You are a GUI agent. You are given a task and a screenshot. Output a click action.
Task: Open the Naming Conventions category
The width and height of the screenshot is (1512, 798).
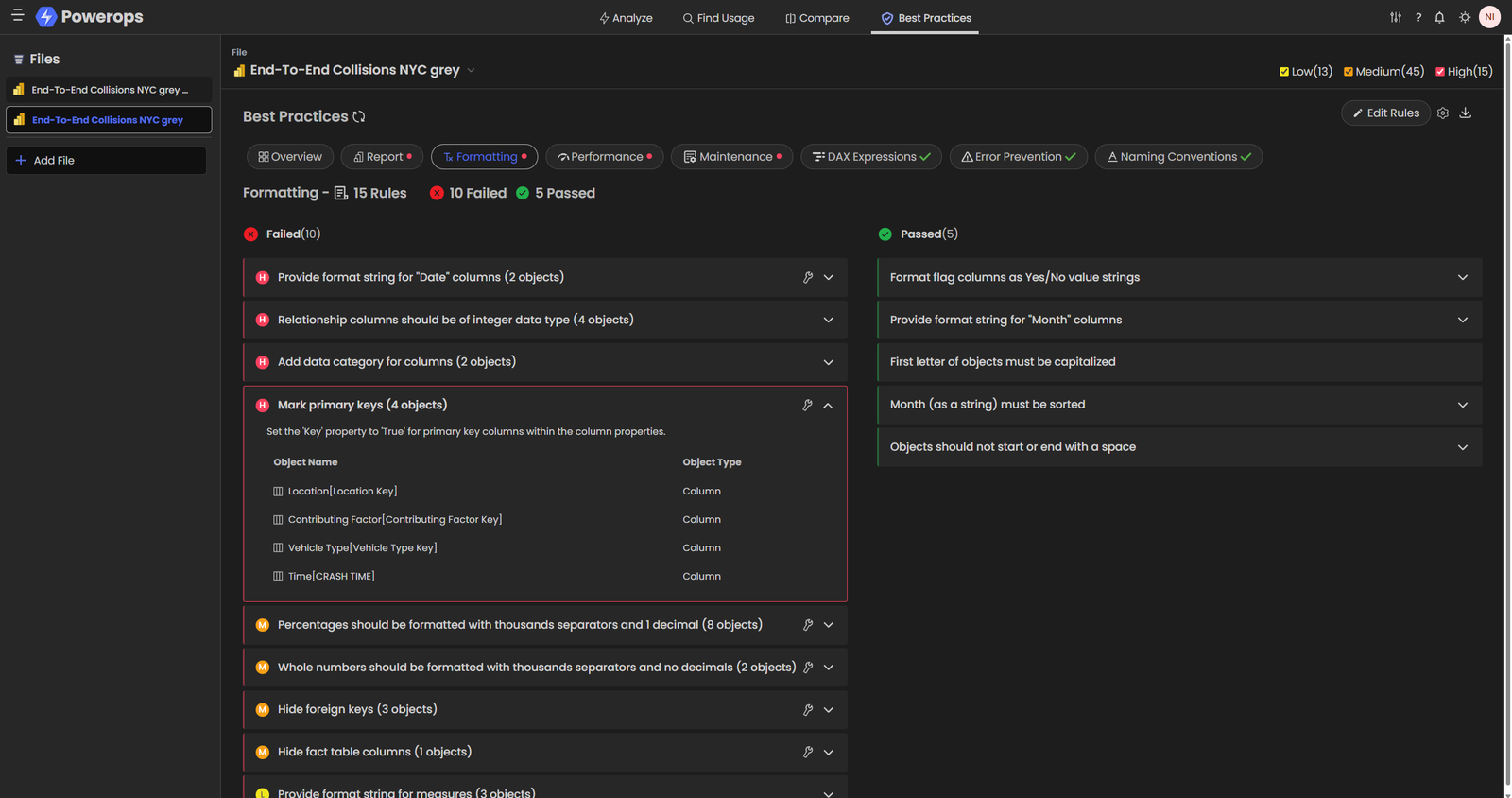coord(1178,157)
